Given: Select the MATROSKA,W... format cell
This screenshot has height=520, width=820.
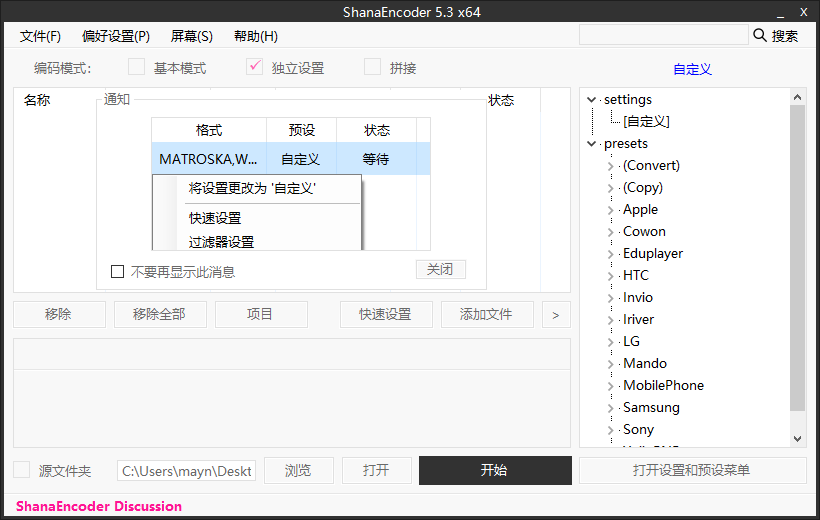Looking at the screenshot, I should click(x=209, y=159).
